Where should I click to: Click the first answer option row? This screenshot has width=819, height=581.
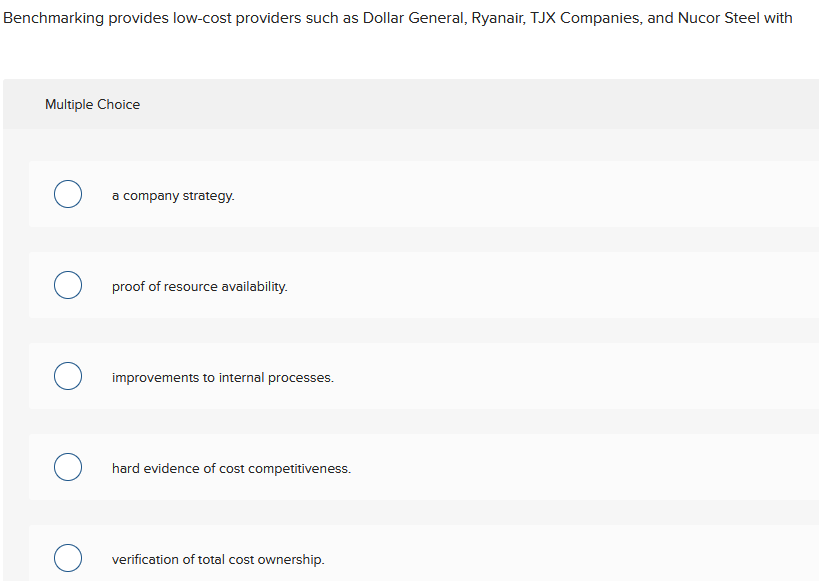400,195
